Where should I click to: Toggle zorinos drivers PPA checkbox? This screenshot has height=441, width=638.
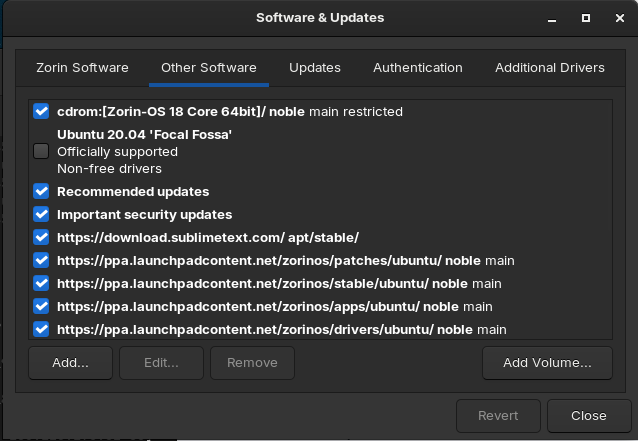pyautogui.click(x=41, y=329)
